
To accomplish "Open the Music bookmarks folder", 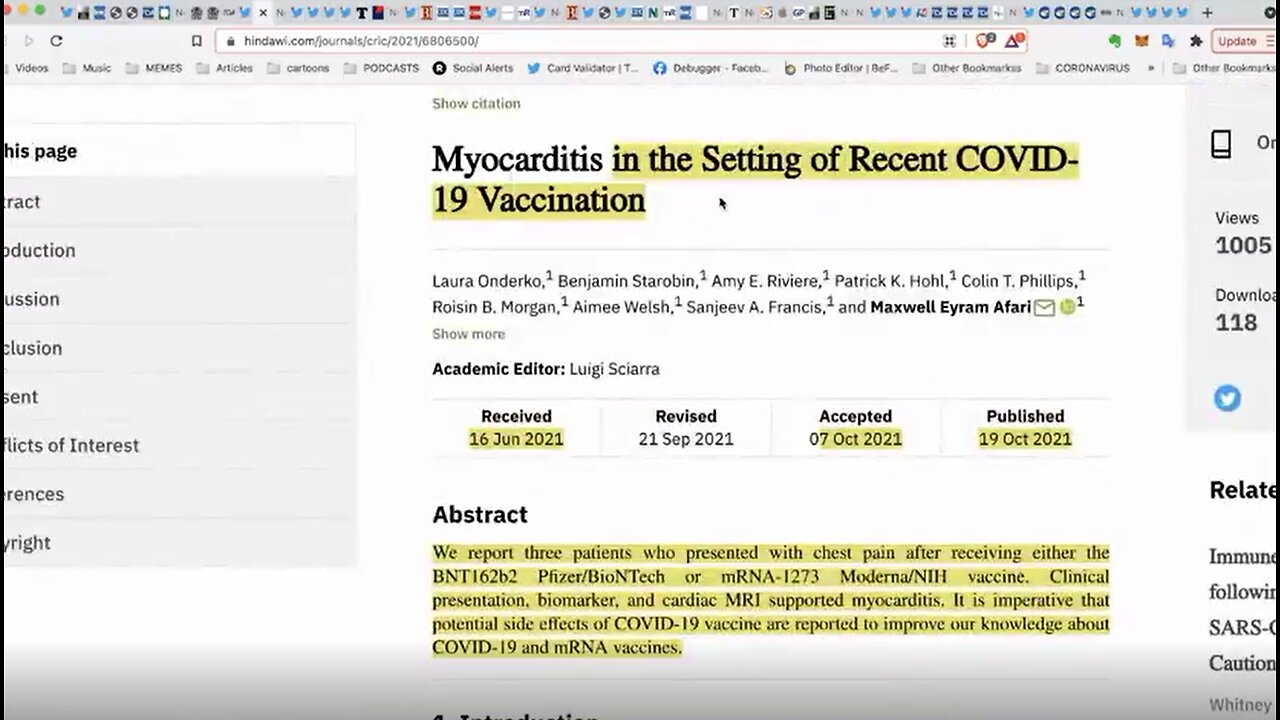I will tap(87, 68).
